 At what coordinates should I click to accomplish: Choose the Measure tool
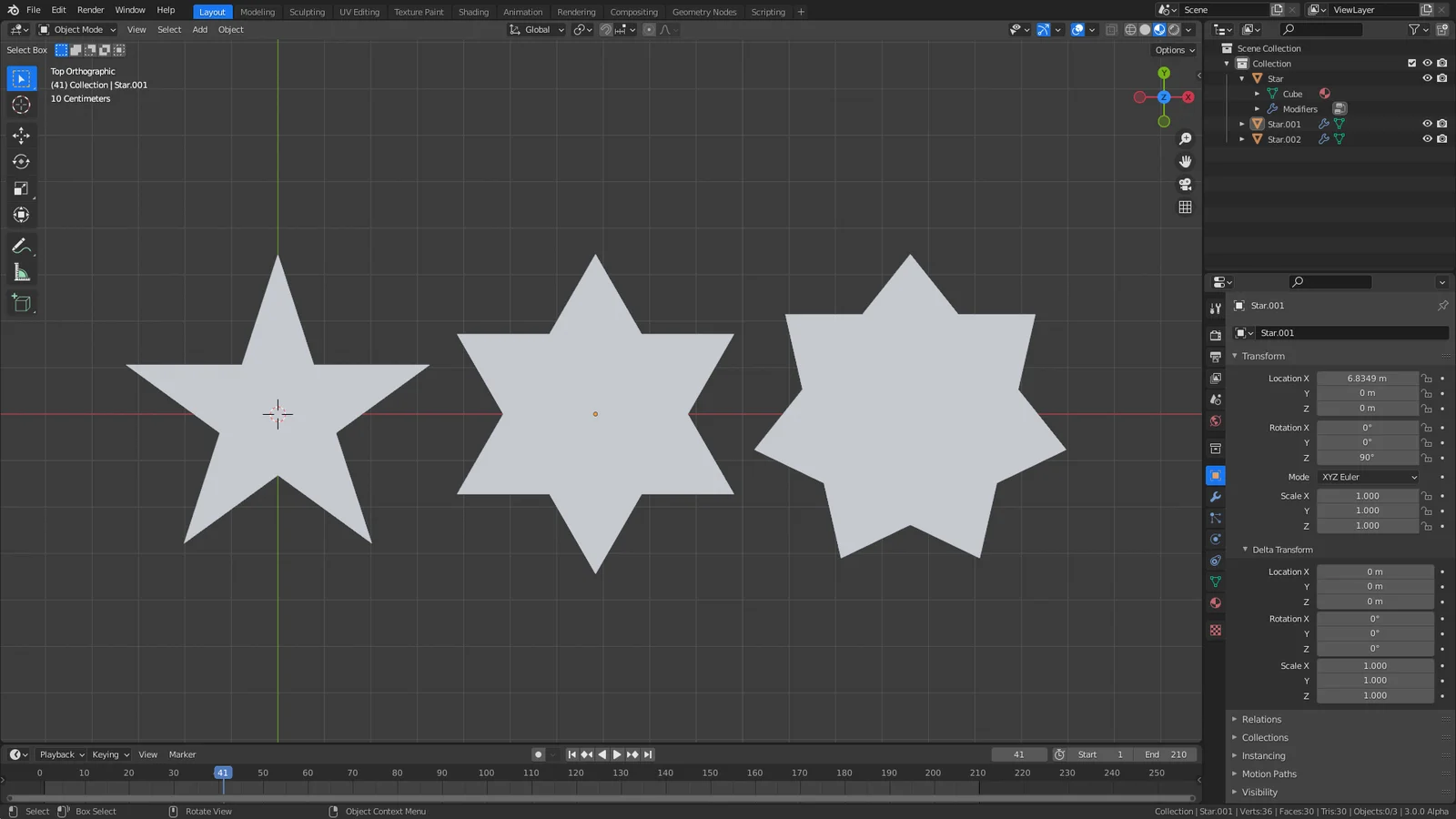(x=21, y=273)
